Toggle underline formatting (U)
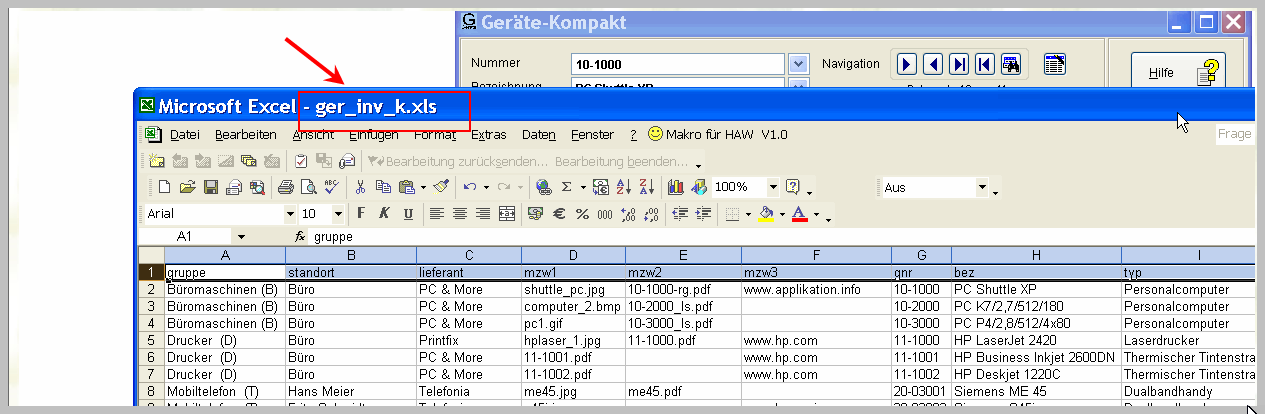The image size is (1265, 414). pyautogui.click(x=408, y=213)
